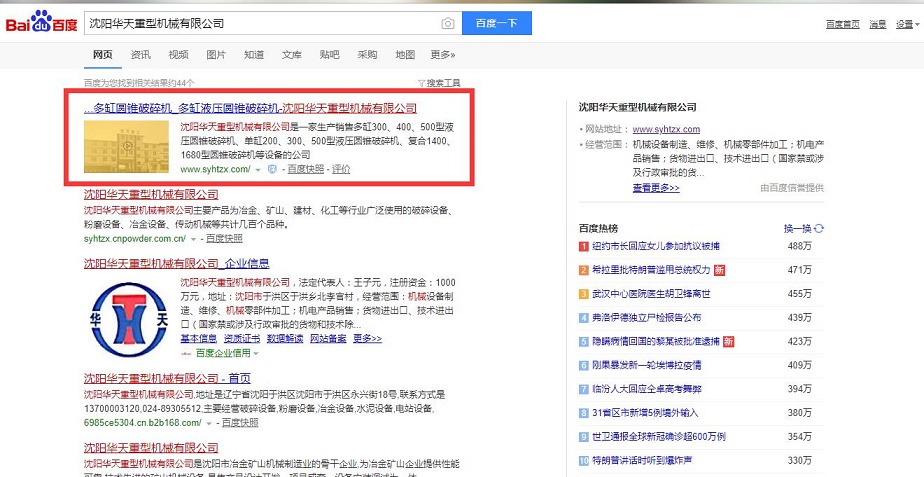Open 百度快照 for cnpowder result
Image resolution: width=924 pixels, height=477 pixels.
[224, 238]
